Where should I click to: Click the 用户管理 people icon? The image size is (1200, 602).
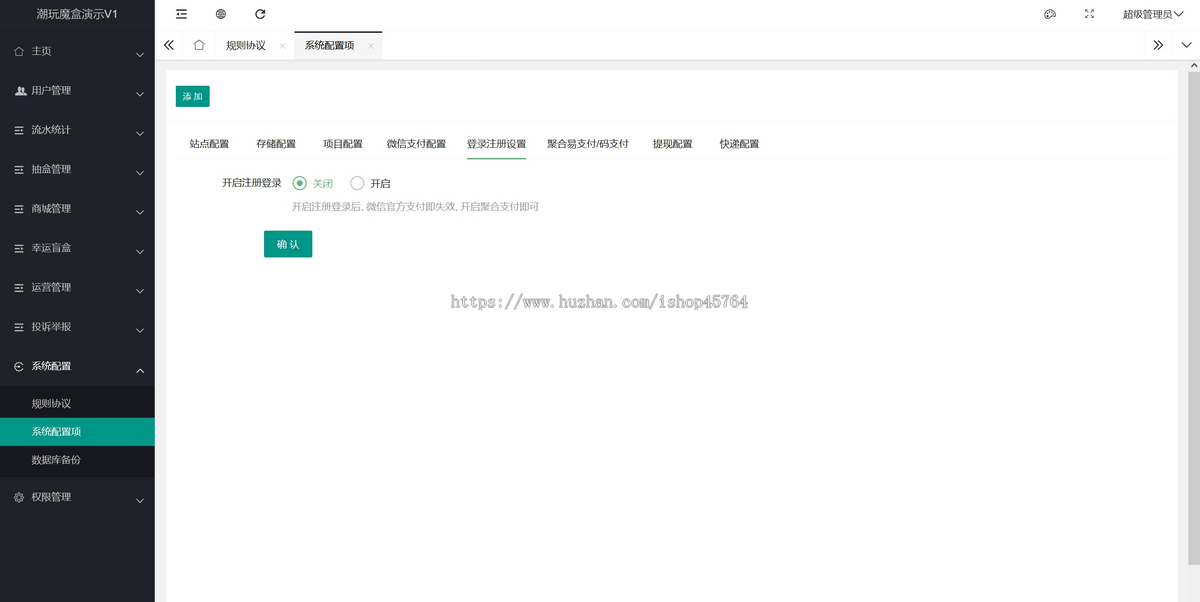point(19,91)
